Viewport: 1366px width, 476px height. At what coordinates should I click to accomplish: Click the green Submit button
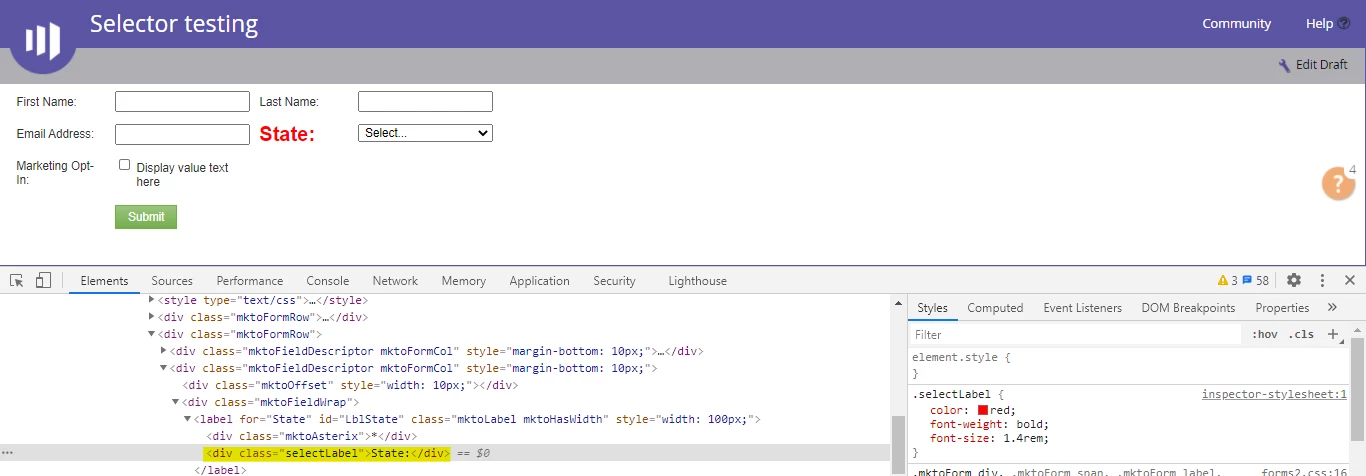pyautogui.click(x=146, y=217)
